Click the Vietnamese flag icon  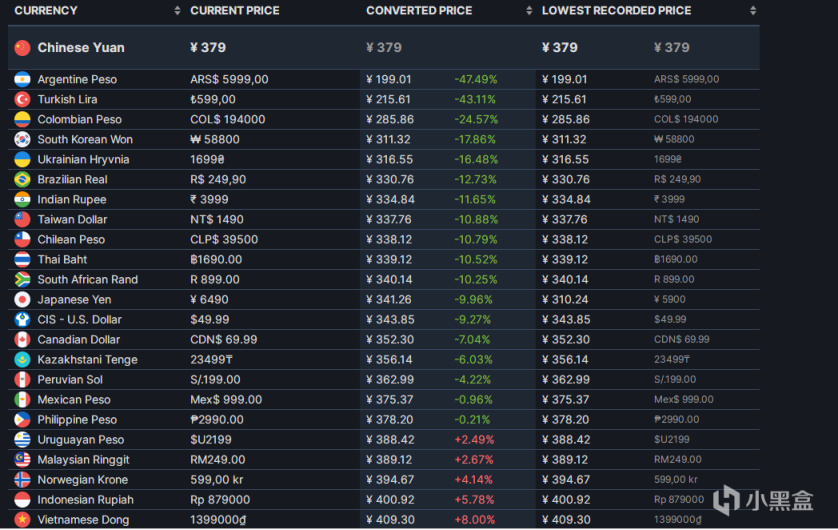click(x=22, y=520)
